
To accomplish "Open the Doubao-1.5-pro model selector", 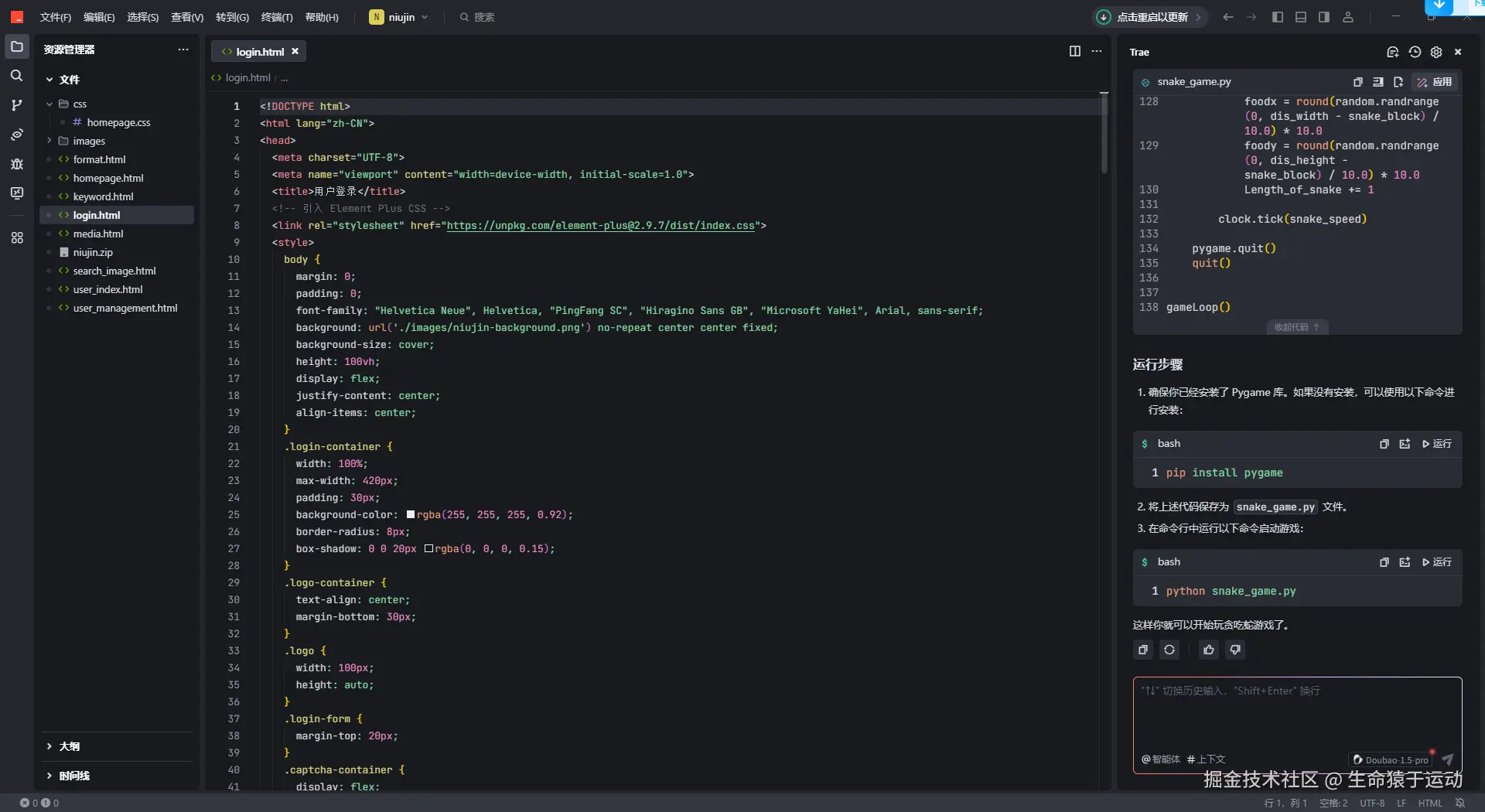I will coord(1391,759).
